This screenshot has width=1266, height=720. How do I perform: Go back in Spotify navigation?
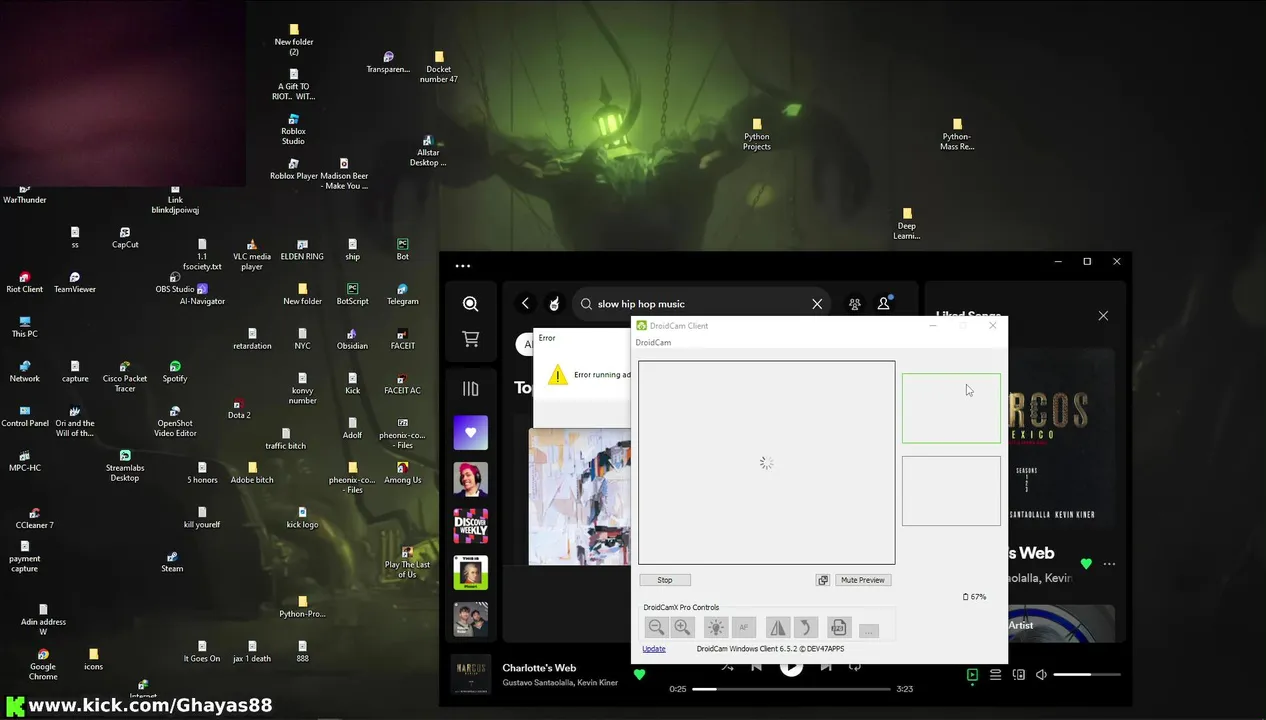point(525,304)
